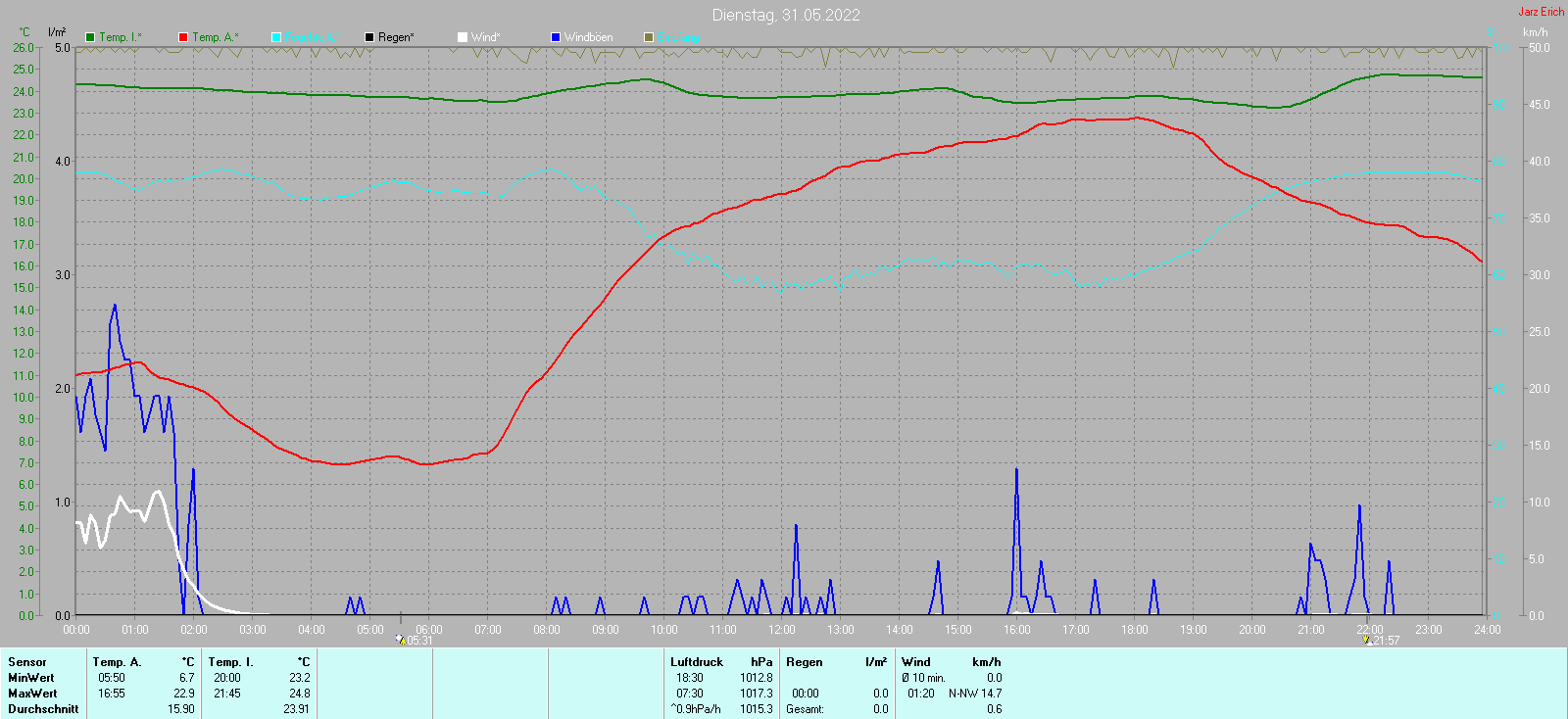Click the 'Gesamt:' rain total label
This screenshot has width=1568, height=719.
pyautogui.click(x=806, y=709)
